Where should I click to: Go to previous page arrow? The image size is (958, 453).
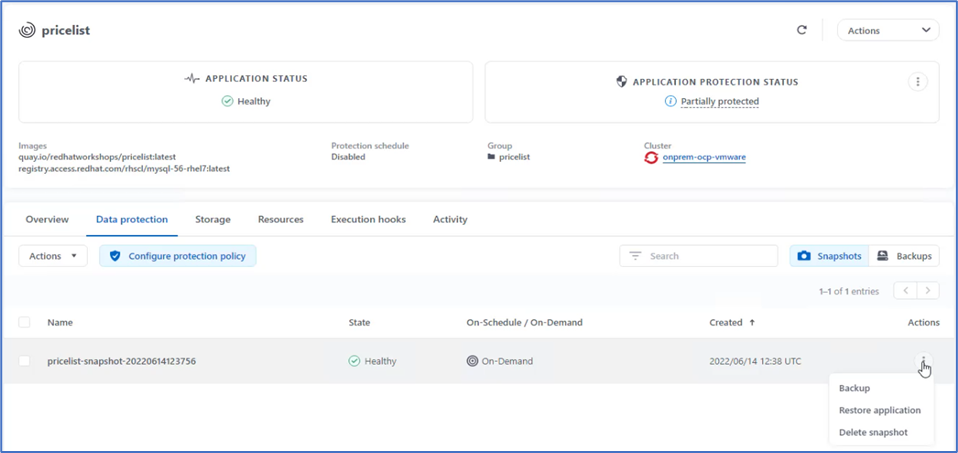click(x=905, y=291)
